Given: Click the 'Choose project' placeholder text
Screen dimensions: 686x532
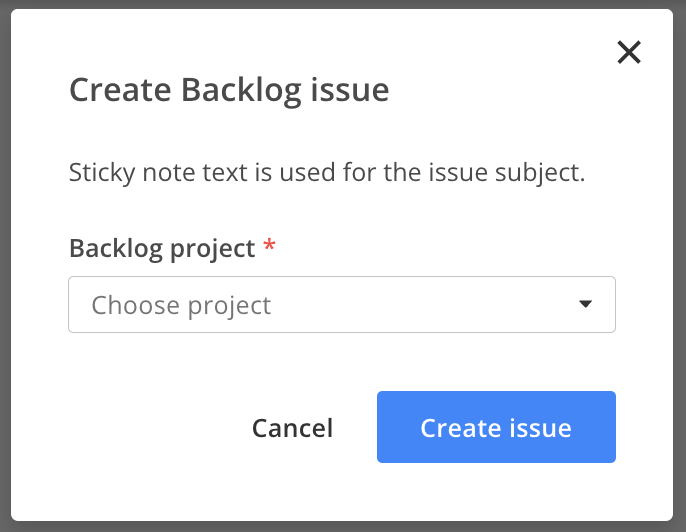Looking at the screenshot, I should (x=181, y=305).
